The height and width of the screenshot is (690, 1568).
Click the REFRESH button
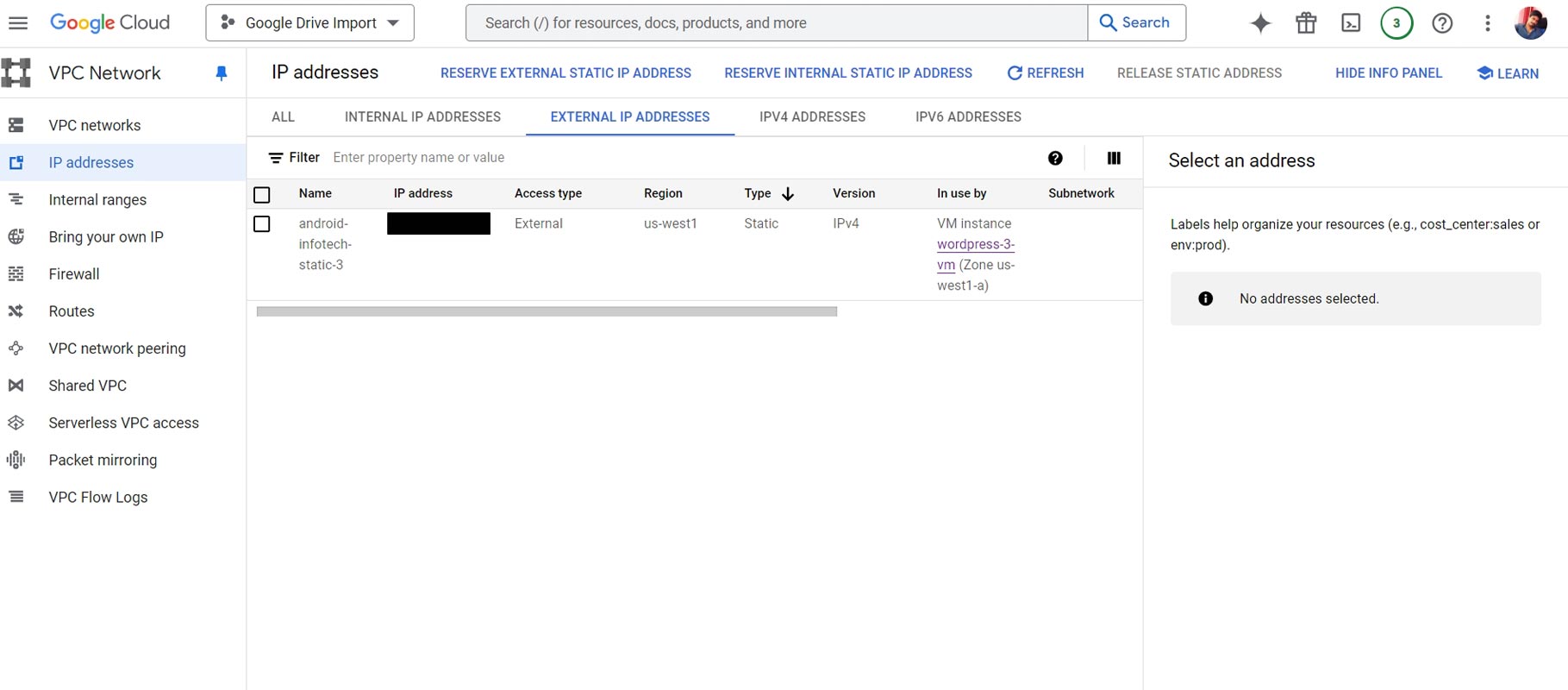pyautogui.click(x=1045, y=73)
